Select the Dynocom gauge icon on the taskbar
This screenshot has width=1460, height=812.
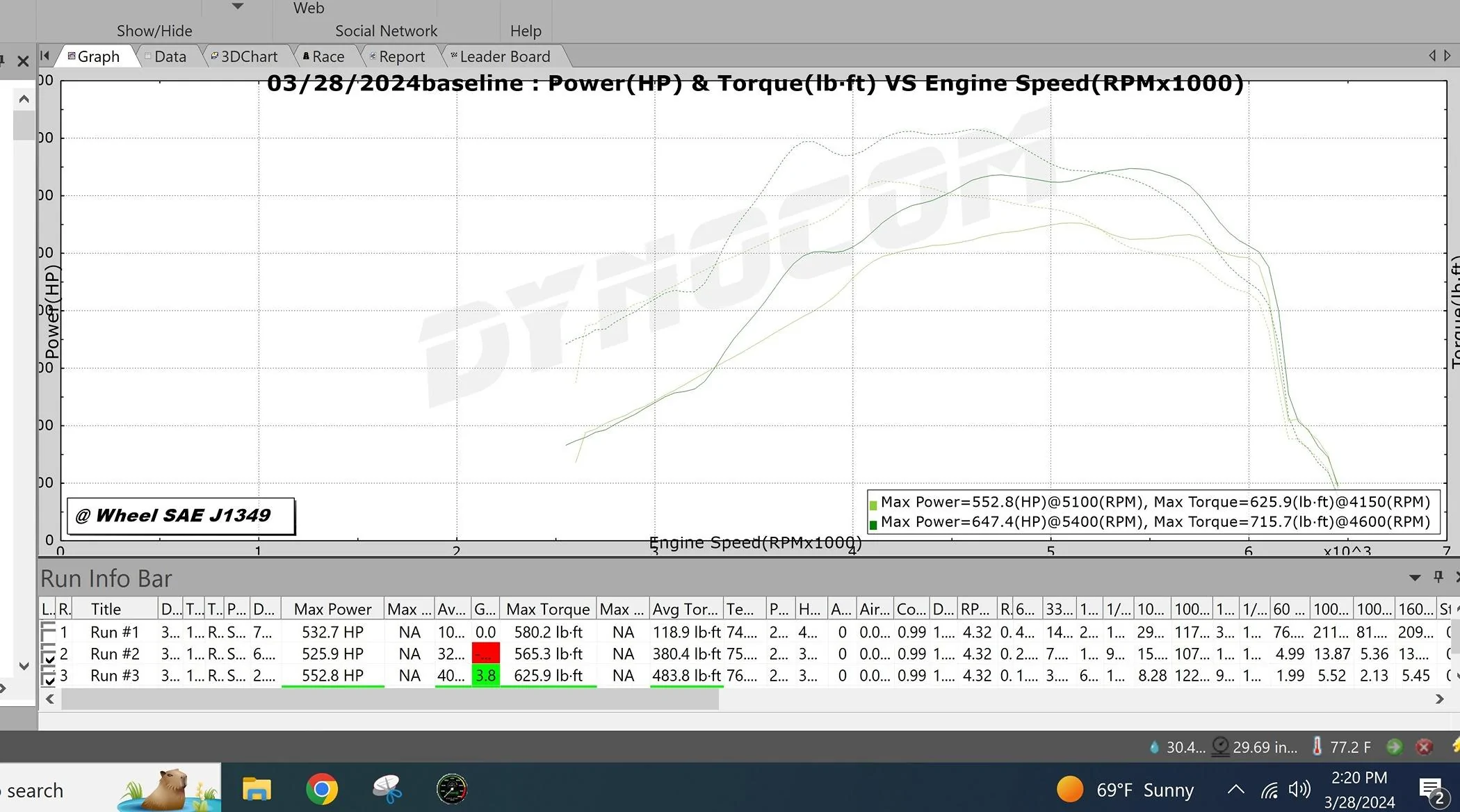[x=452, y=789]
